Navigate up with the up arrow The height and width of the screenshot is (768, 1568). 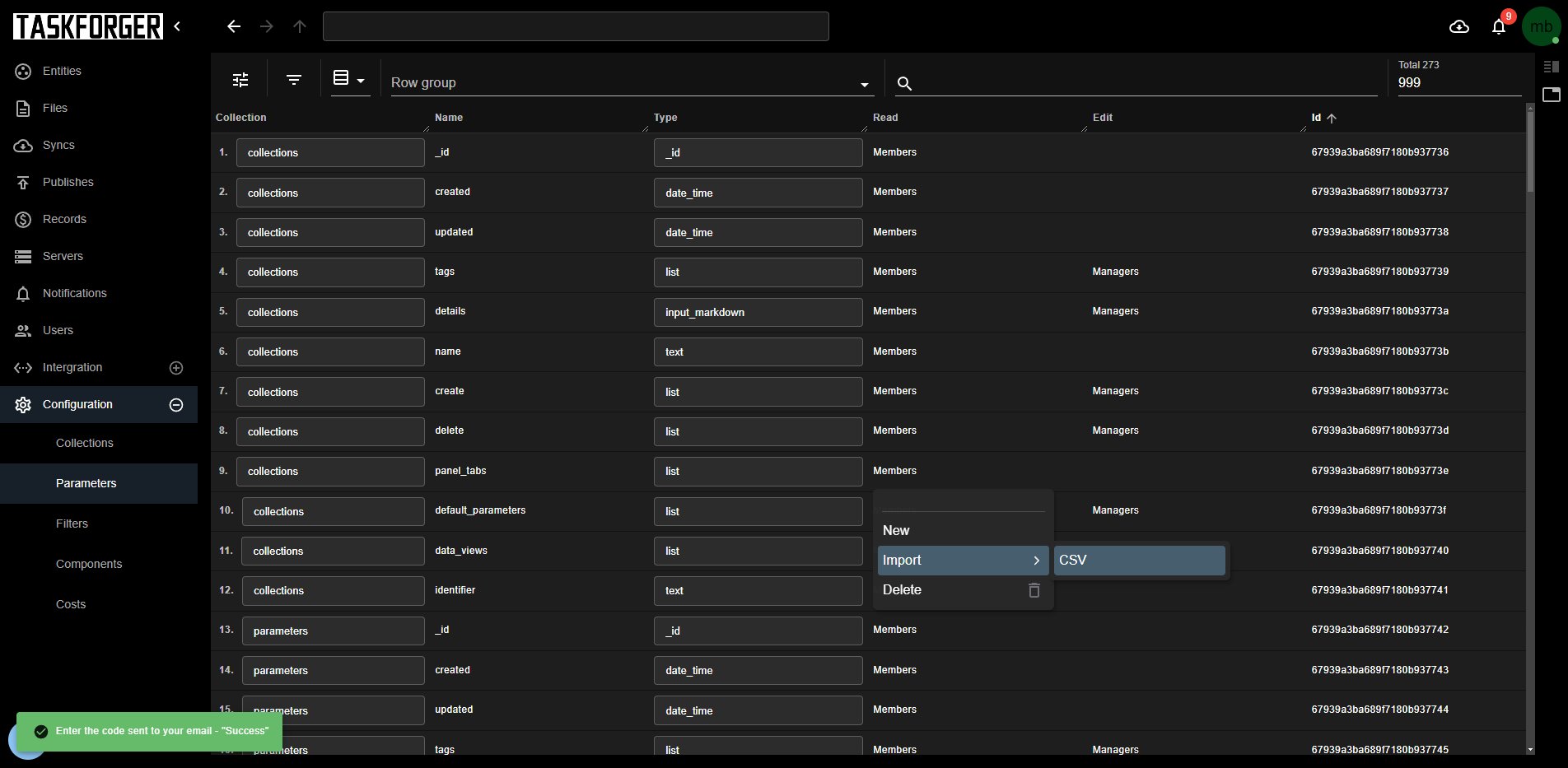(x=300, y=26)
